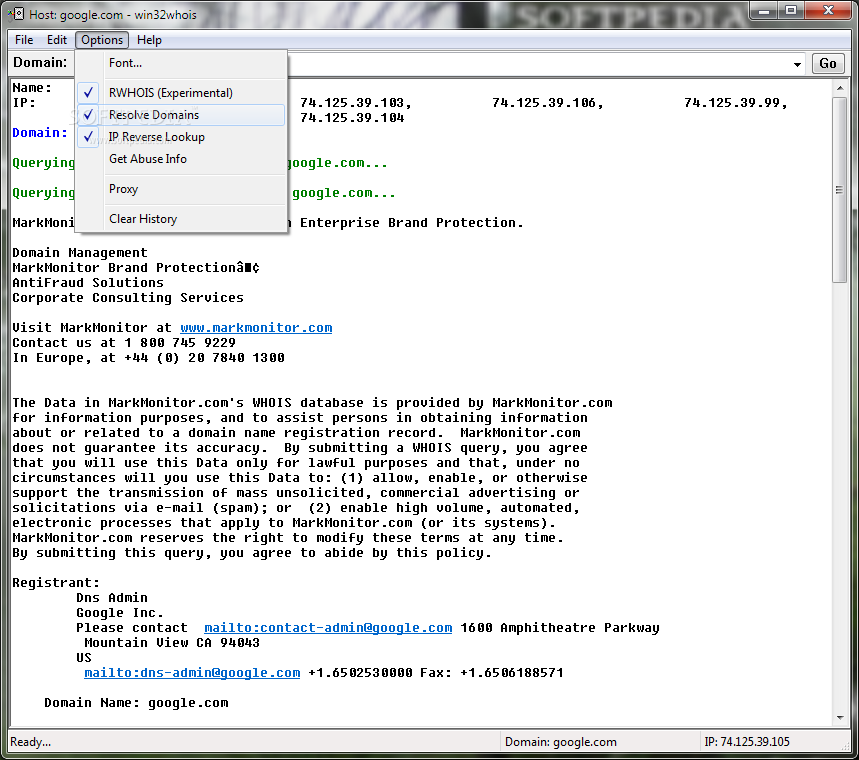Click the dns-admin@google.com mailto link
Screen dimensions: 859x760
pos(192,673)
